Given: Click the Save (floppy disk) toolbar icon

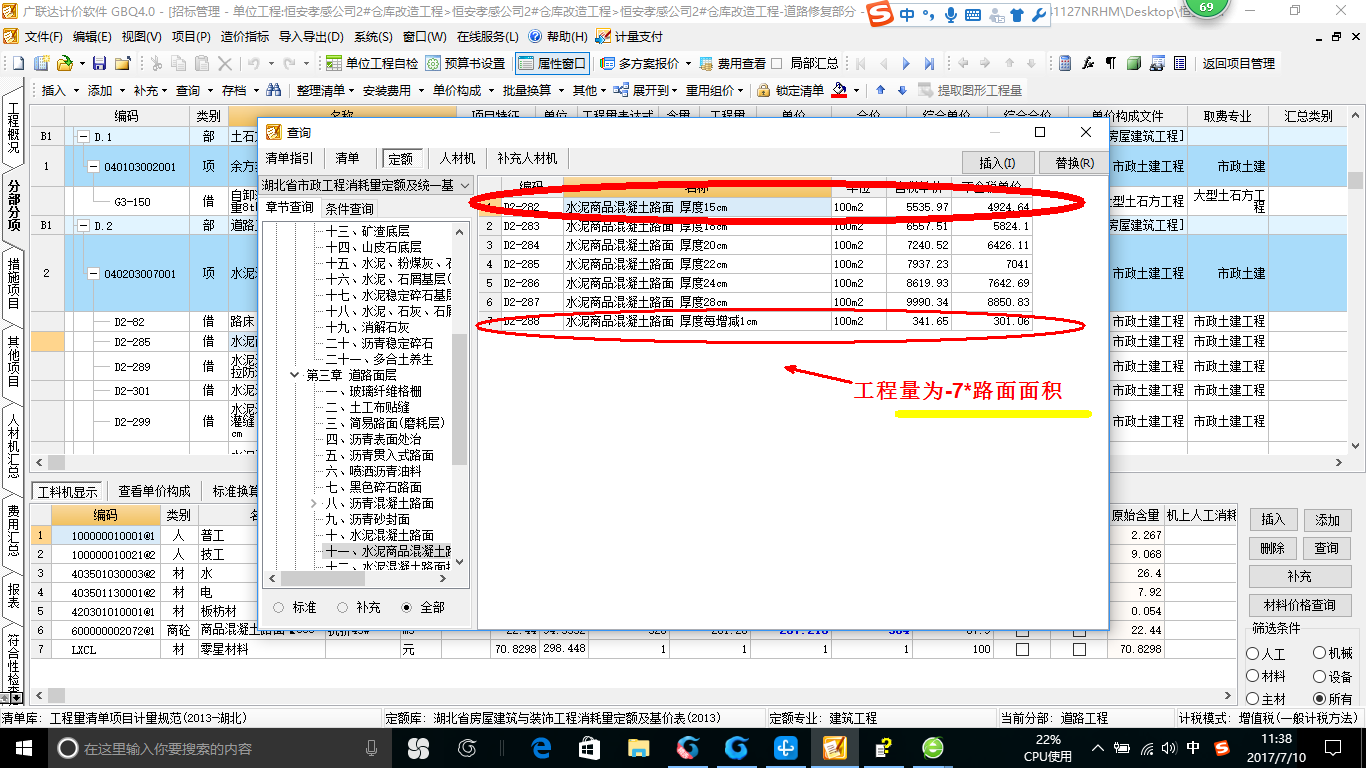Looking at the screenshot, I should click(99, 63).
